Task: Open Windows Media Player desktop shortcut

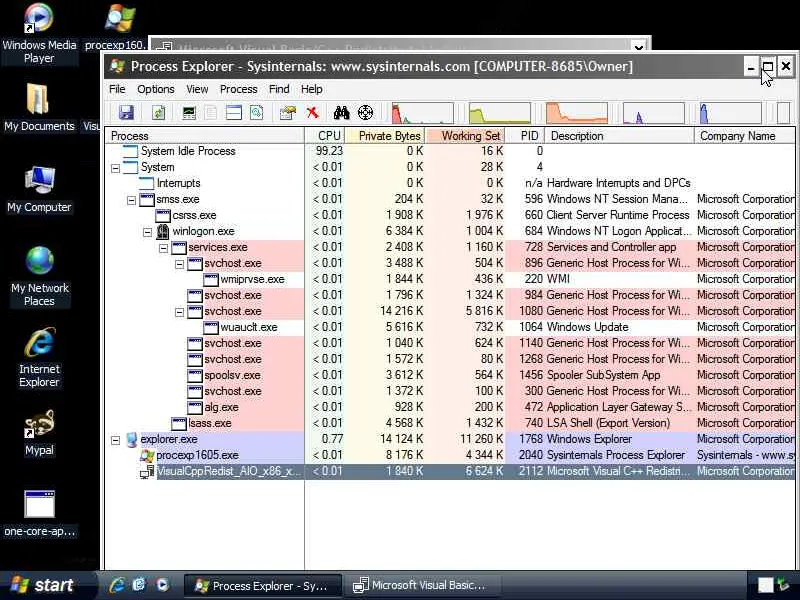Action: [39, 33]
